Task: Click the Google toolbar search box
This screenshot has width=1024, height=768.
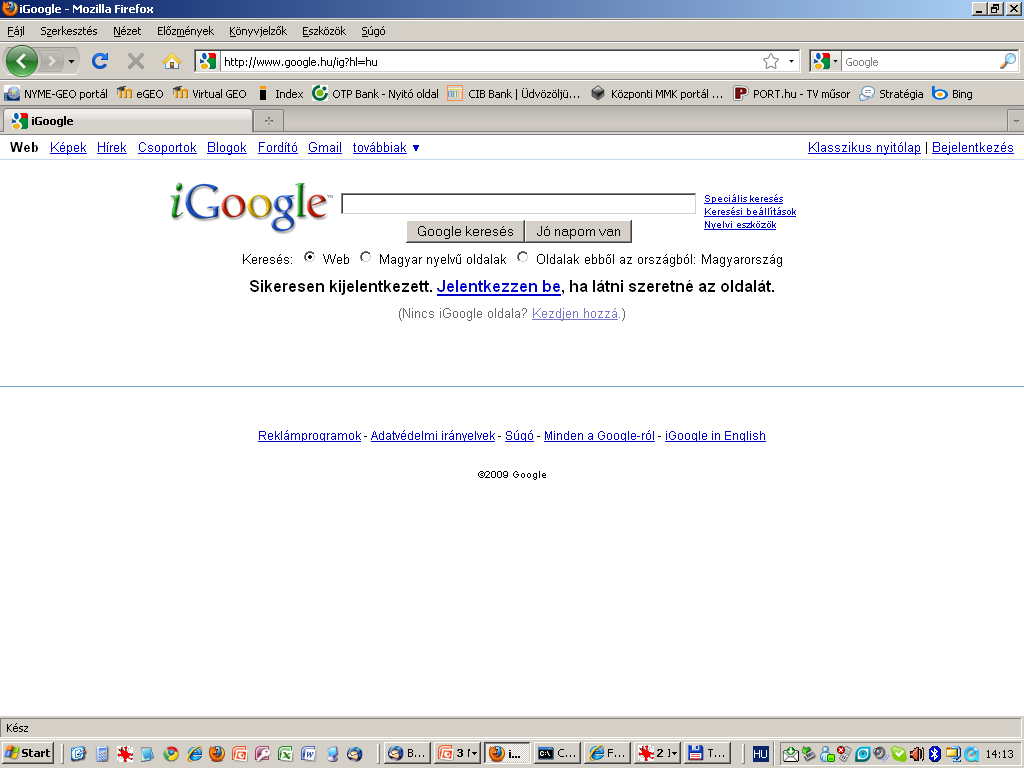Action: [x=920, y=61]
